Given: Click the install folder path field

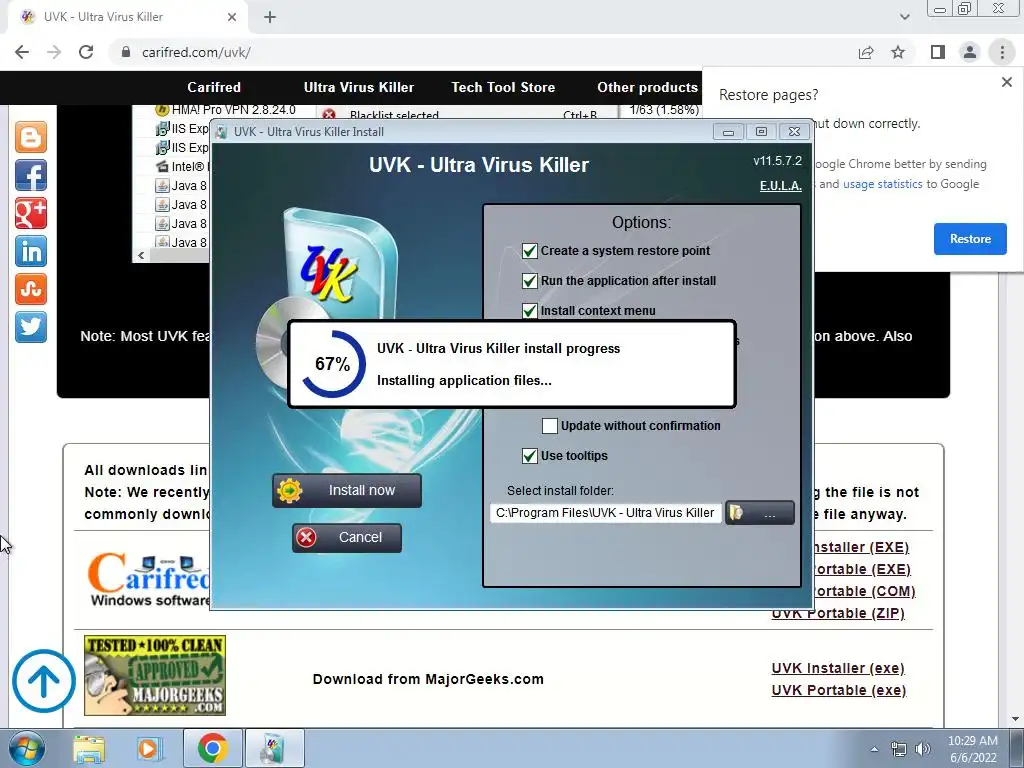Looking at the screenshot, I should pyautogui.click(x=605, y=513).
